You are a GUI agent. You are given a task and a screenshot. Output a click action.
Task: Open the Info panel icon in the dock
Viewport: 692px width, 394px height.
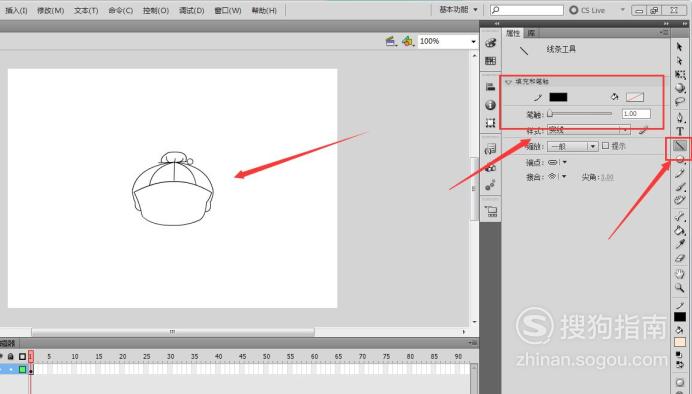click(490, 105)
